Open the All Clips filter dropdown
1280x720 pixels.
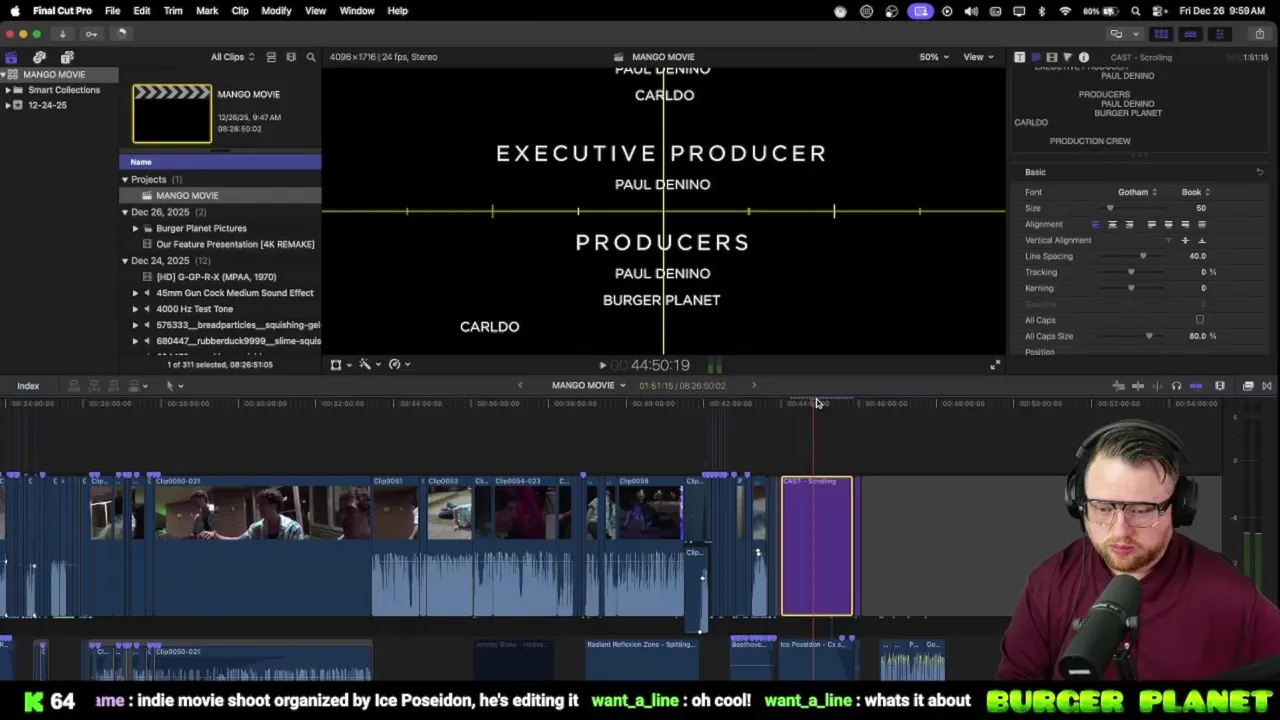(232, 57)
